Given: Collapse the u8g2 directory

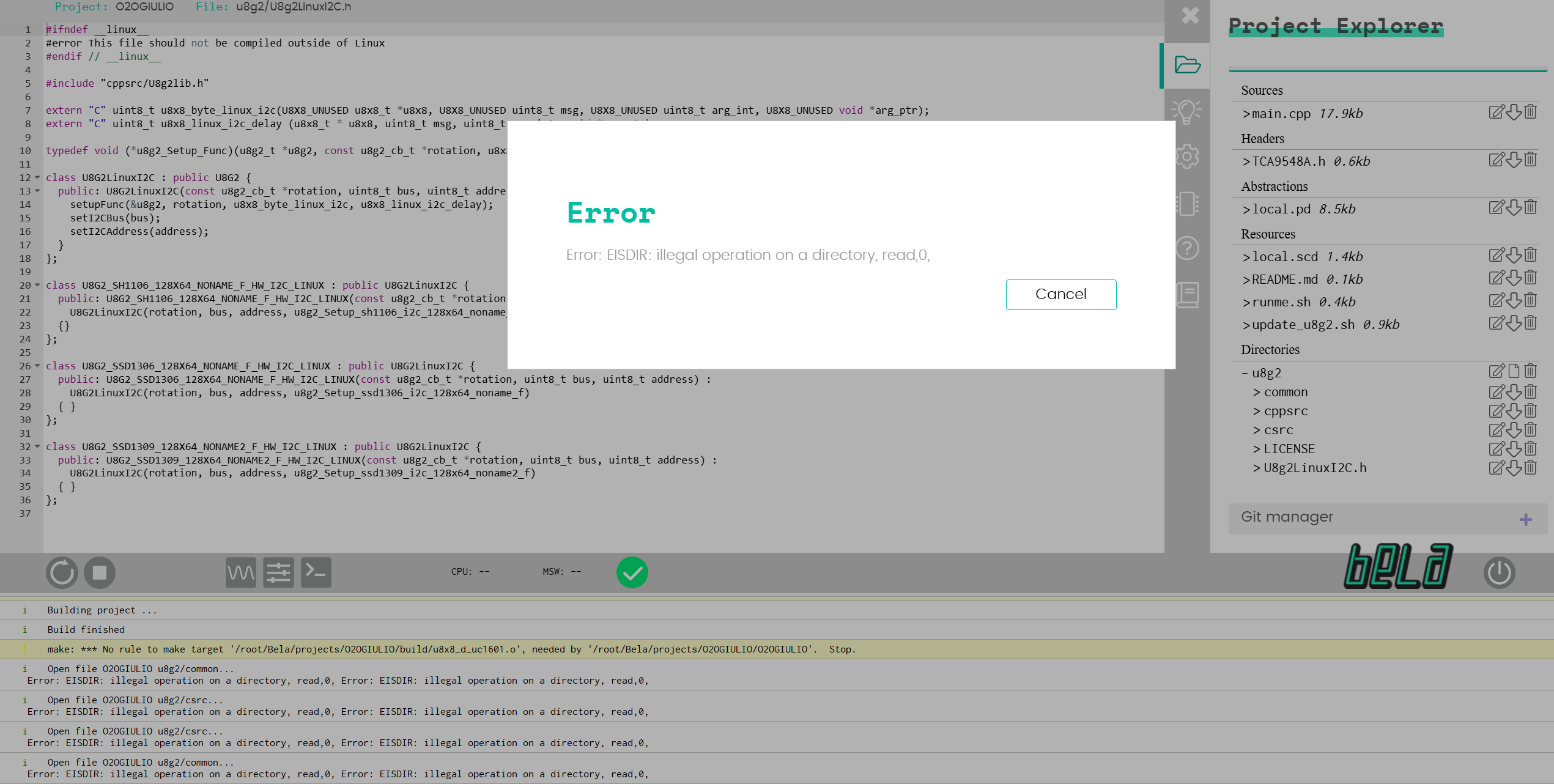Looking at the screenshot, I should (x=1245, y=373).
